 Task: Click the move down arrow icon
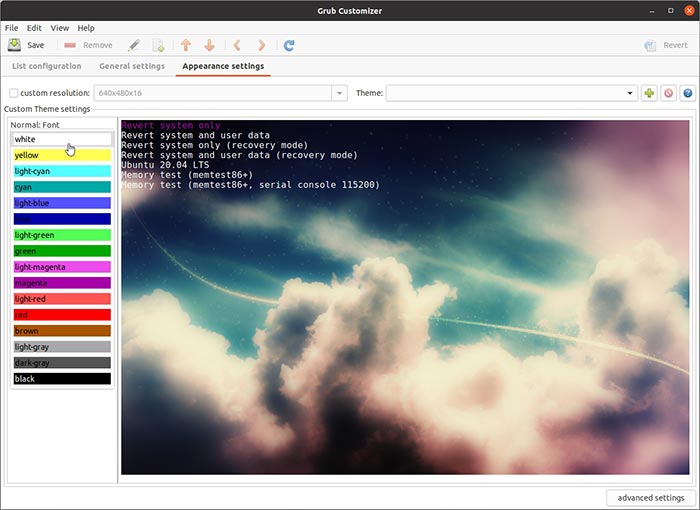tap(210, 45)
